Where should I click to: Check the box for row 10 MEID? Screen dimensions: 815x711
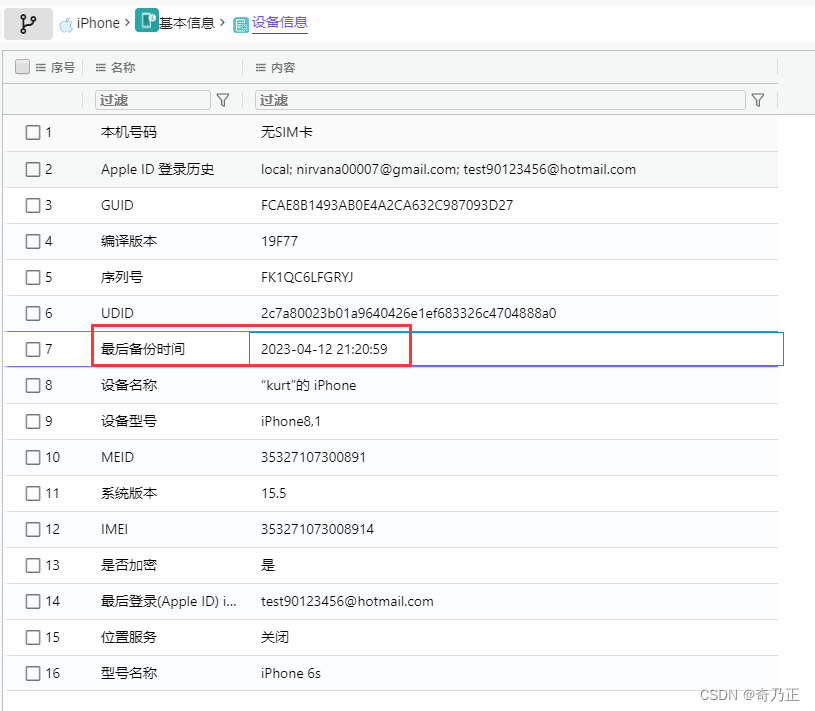pos(33,457)
